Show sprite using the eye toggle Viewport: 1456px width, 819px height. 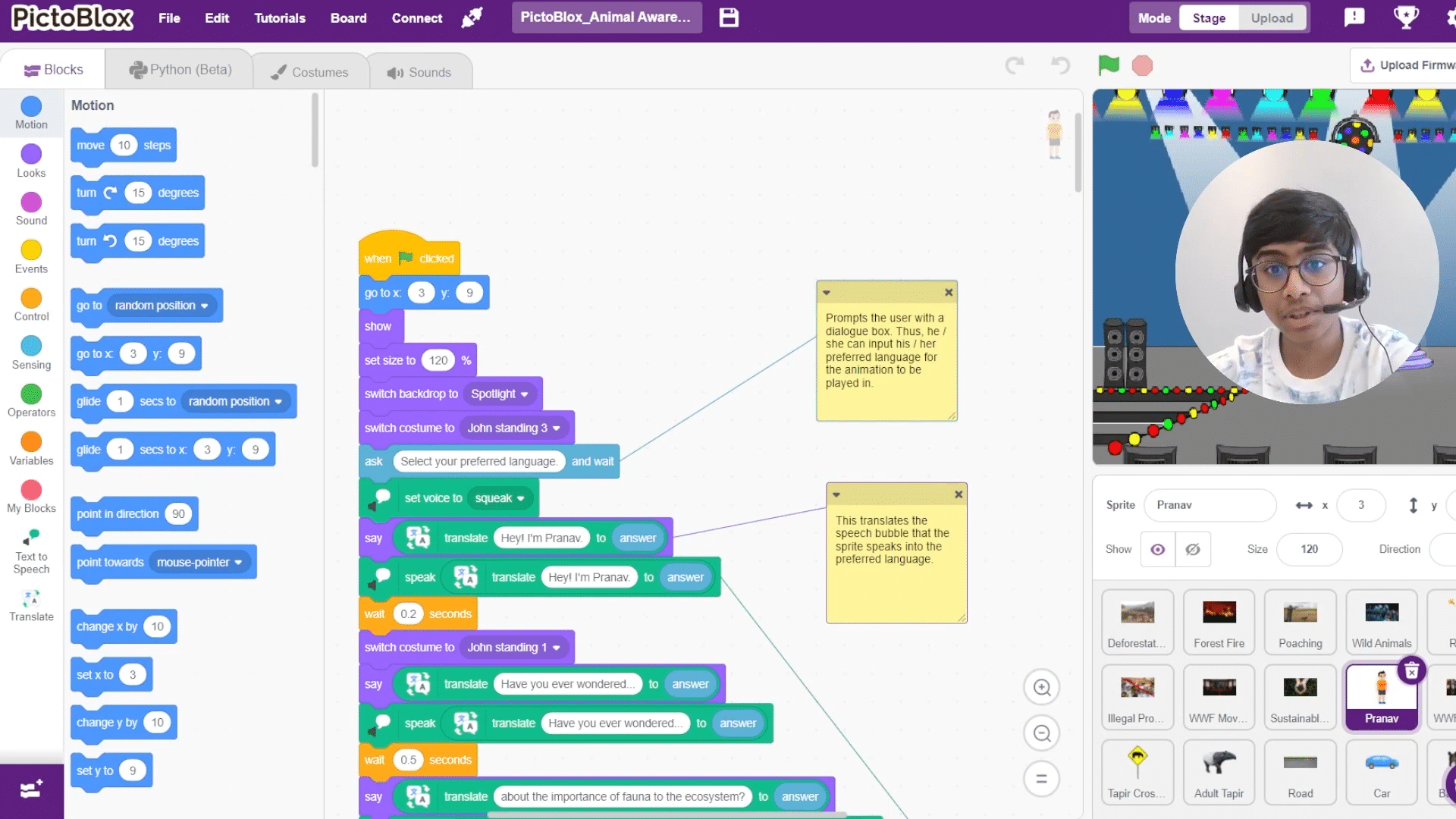click(1157, 549)
